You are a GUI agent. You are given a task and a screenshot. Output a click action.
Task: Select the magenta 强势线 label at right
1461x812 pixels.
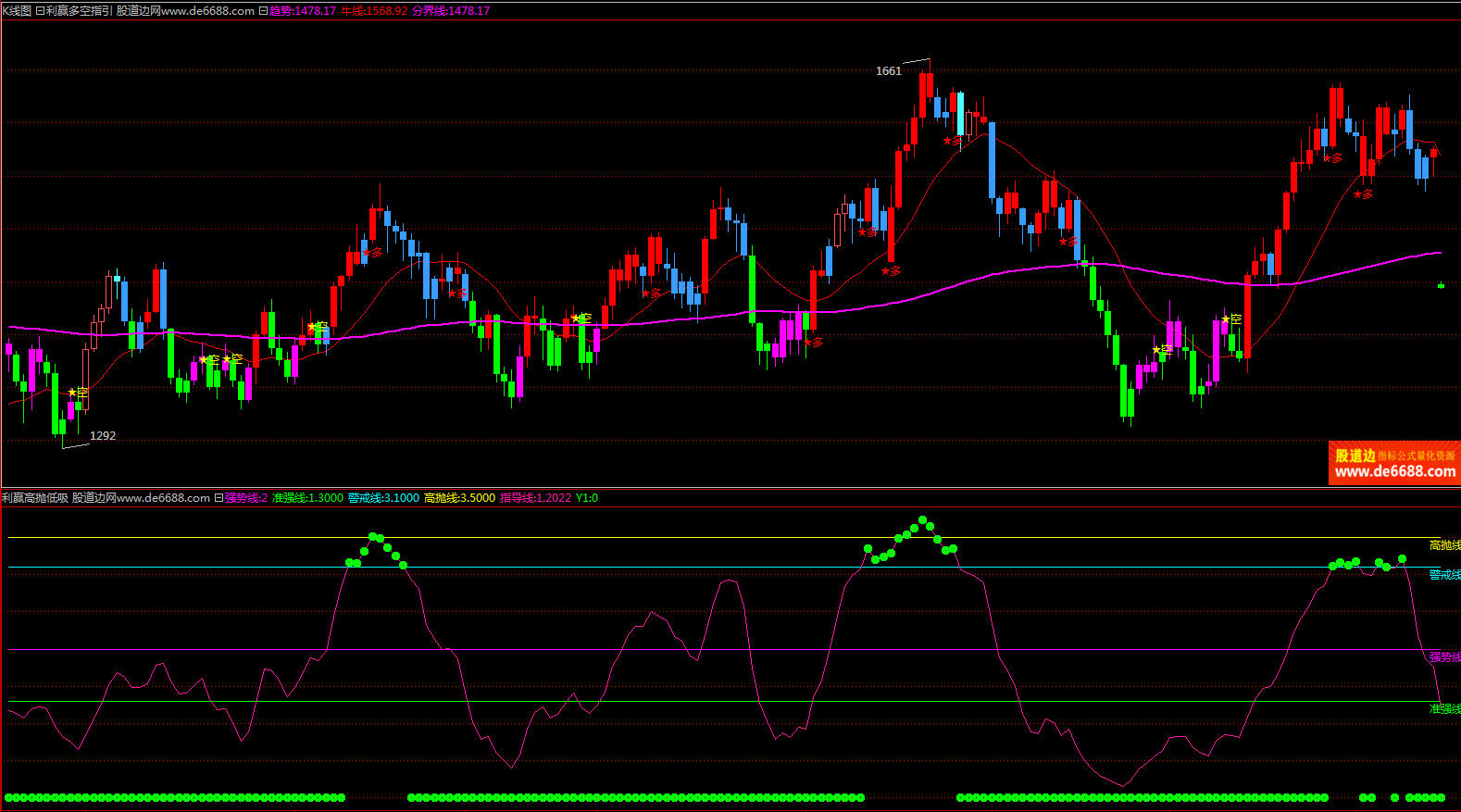[1444, 656]
